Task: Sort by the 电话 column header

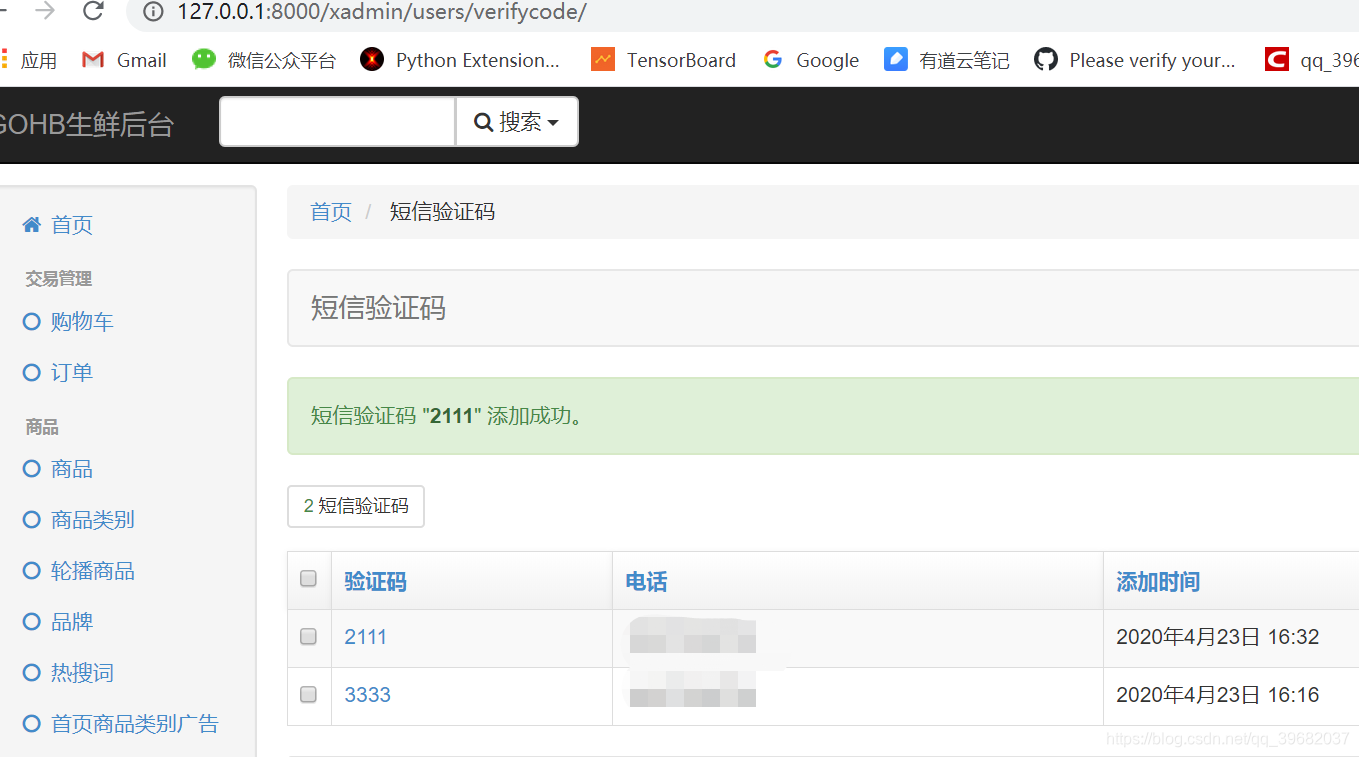Action: point(646,581)
